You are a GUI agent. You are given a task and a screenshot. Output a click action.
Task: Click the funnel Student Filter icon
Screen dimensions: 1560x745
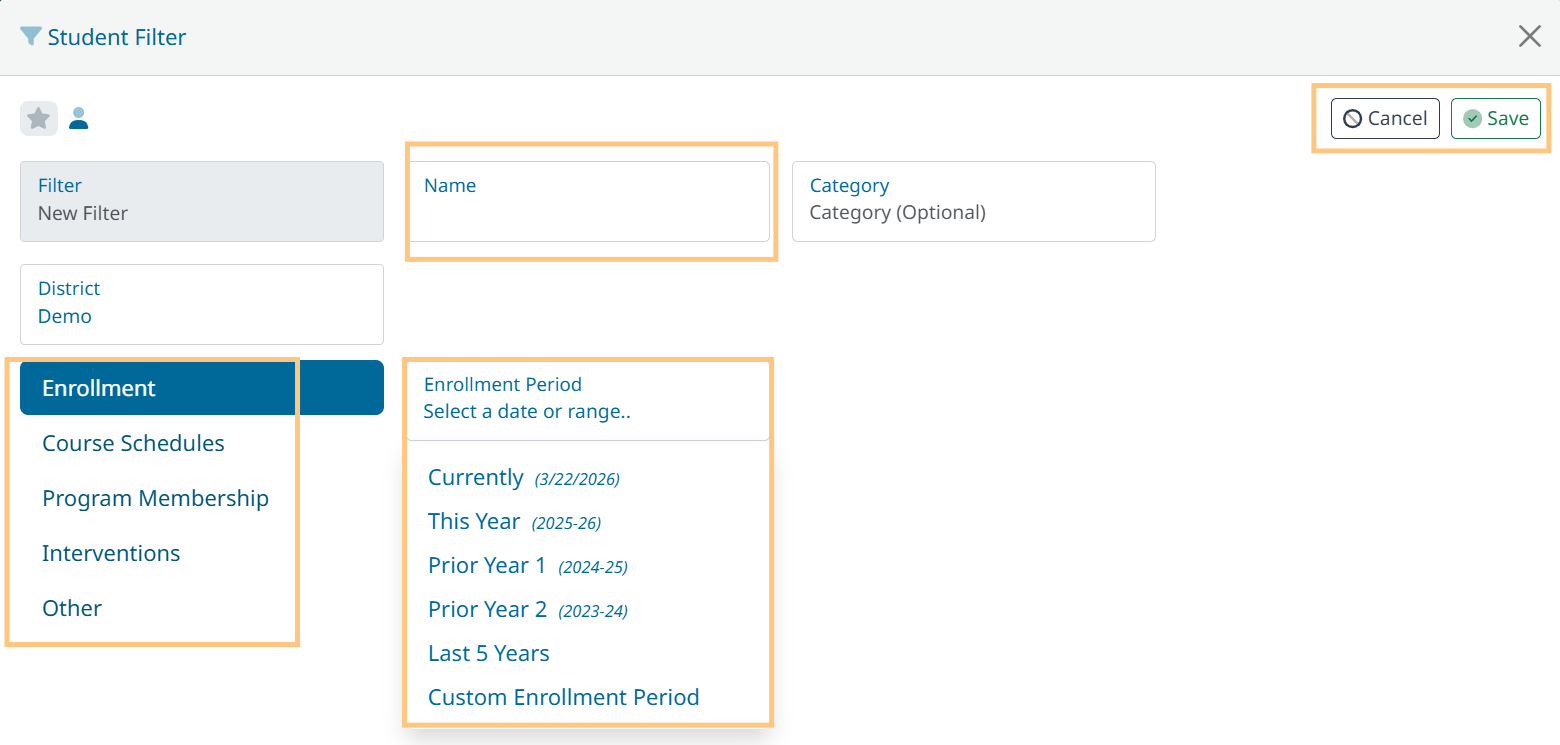tap(31, 37)
